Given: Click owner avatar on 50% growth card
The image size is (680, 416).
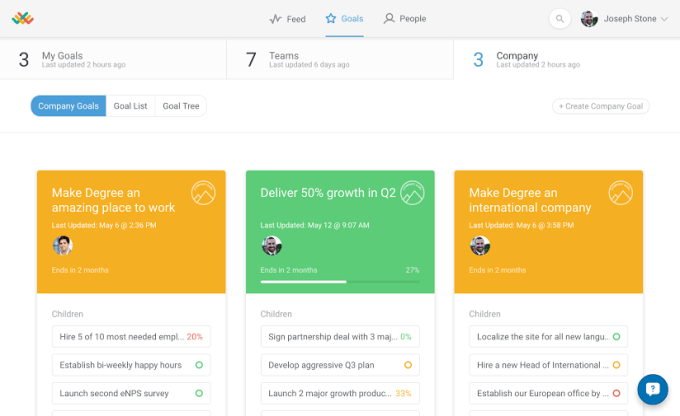Looking at the screenshot, I should [271, 246].
